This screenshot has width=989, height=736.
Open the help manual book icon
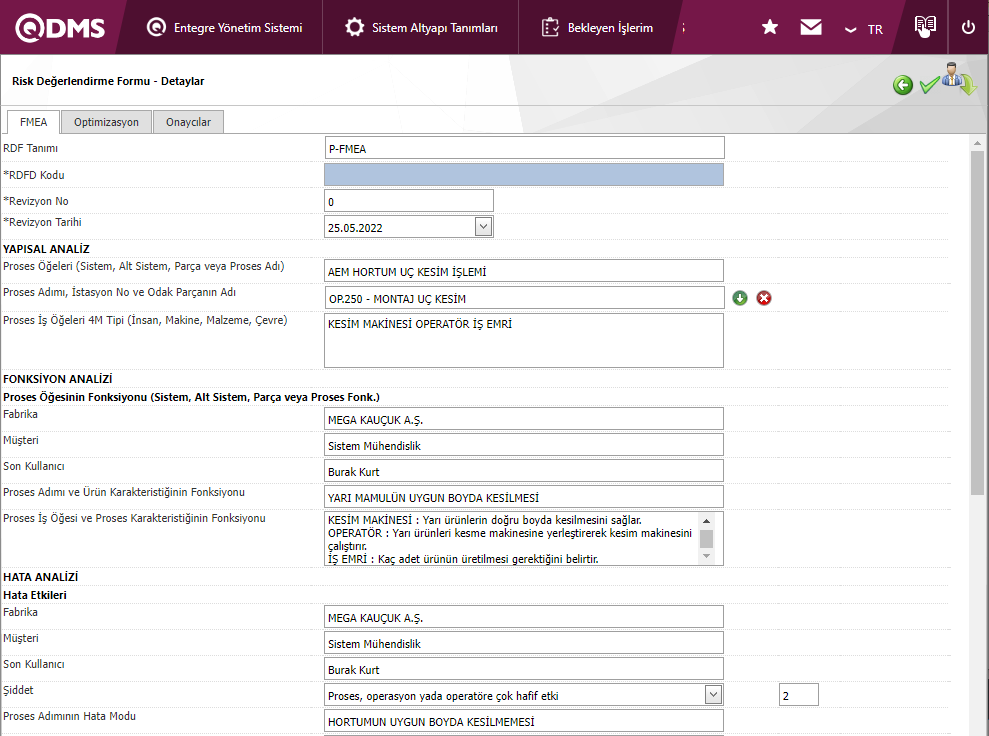click(x=925, y=27)
